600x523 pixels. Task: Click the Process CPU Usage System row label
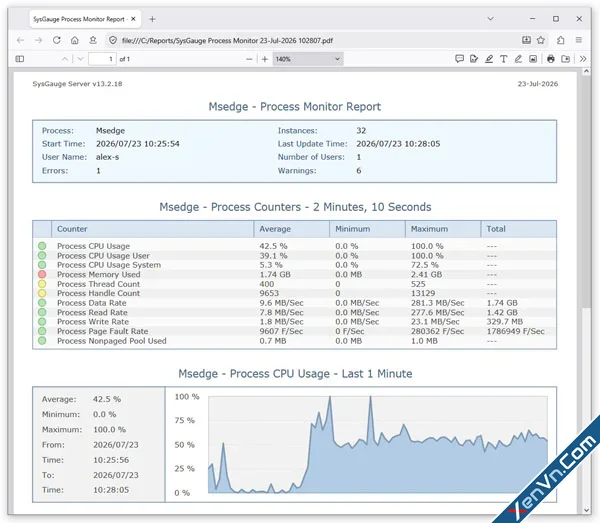point(109,265)
